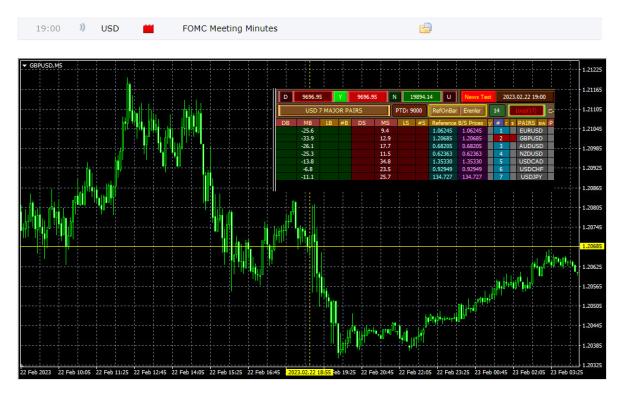This screenshot has height=398, width=625.
Task: Select the EURUSD pair row
Action: [x=531, y=131]
